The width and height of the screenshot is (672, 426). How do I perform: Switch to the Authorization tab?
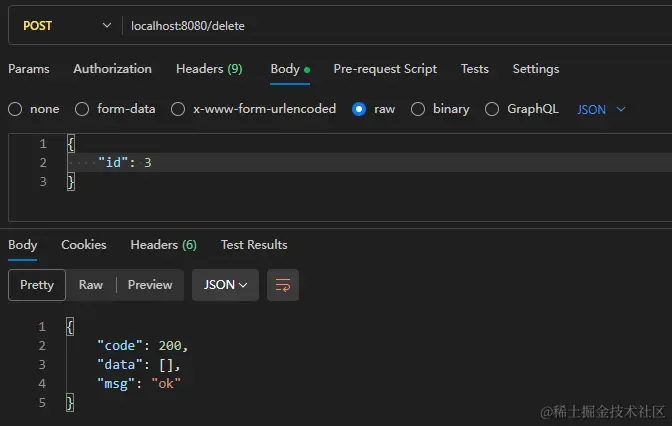[x=112, y=69]
